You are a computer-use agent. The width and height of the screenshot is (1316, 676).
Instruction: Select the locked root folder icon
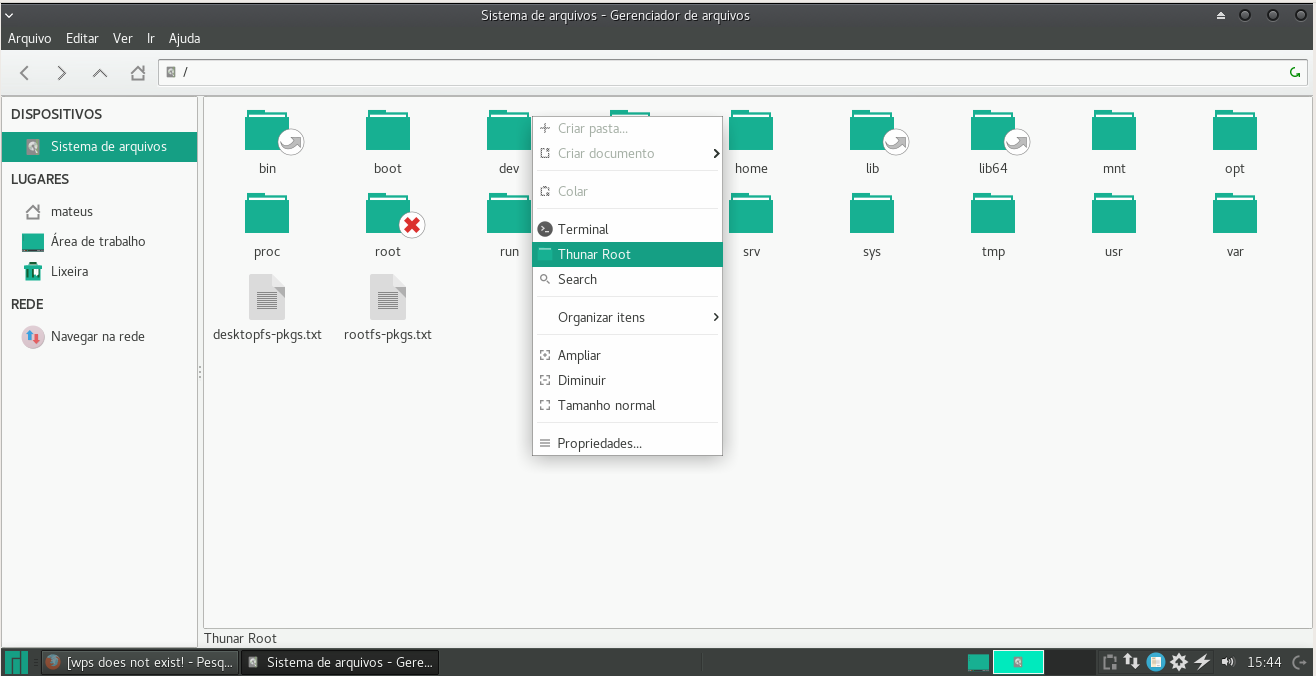[x=388, y=214]
